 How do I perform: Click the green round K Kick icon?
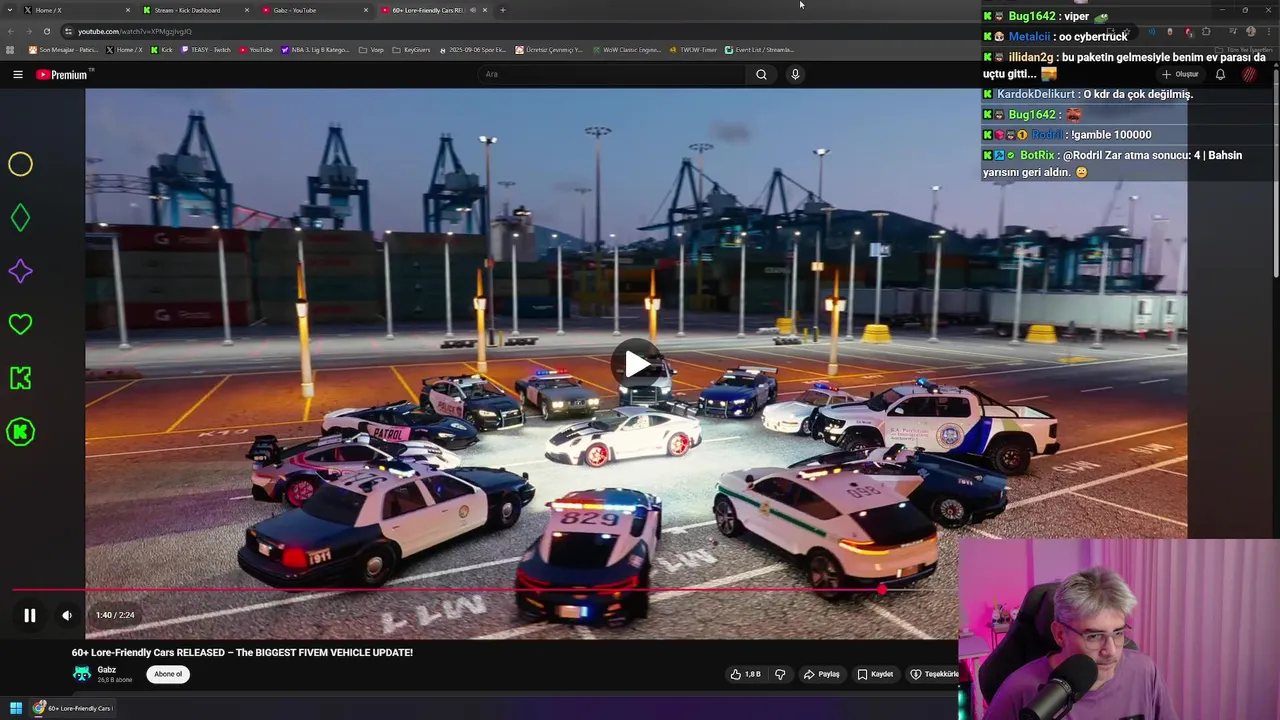point(20,432)
